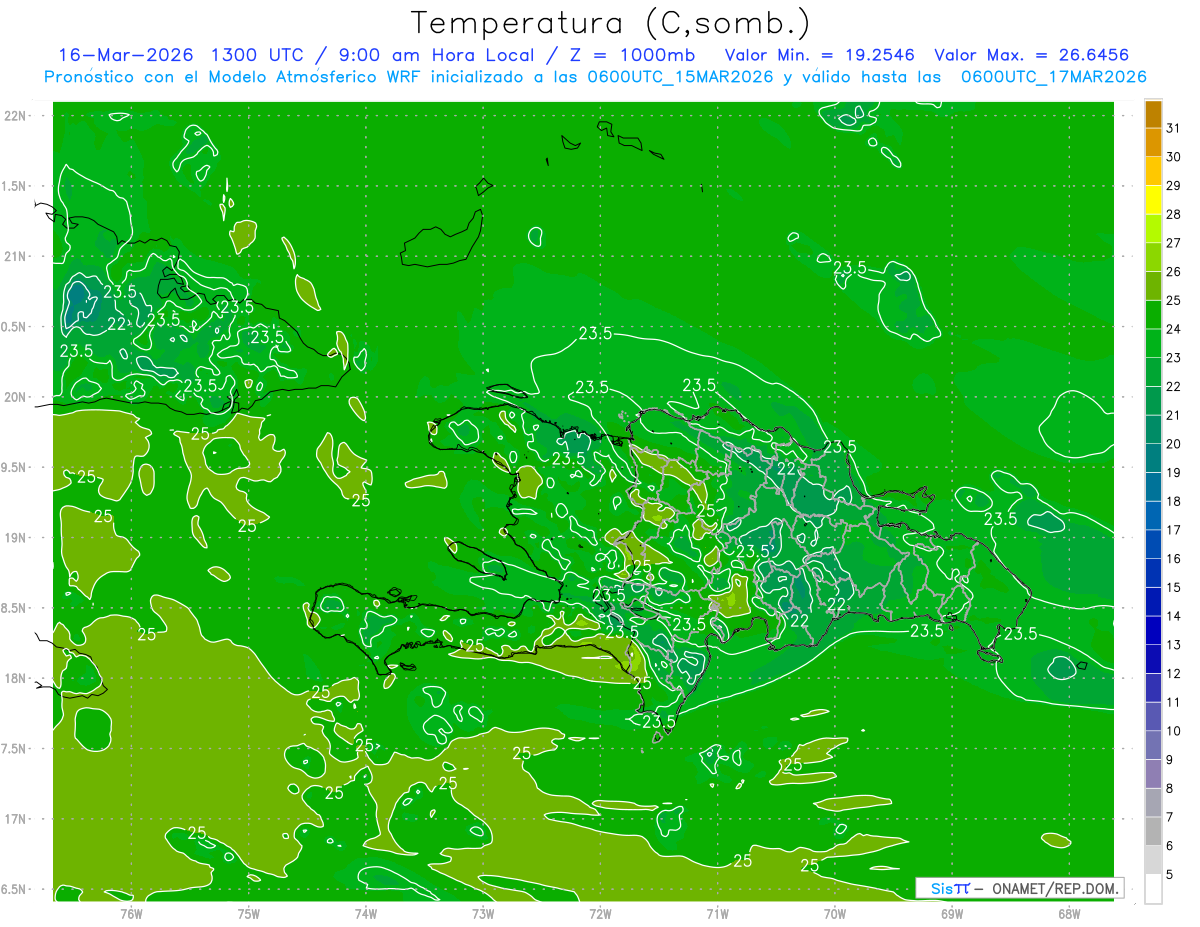Click the 19N latitude label
Screen dimensions: 1200x927
pos(16,538)
